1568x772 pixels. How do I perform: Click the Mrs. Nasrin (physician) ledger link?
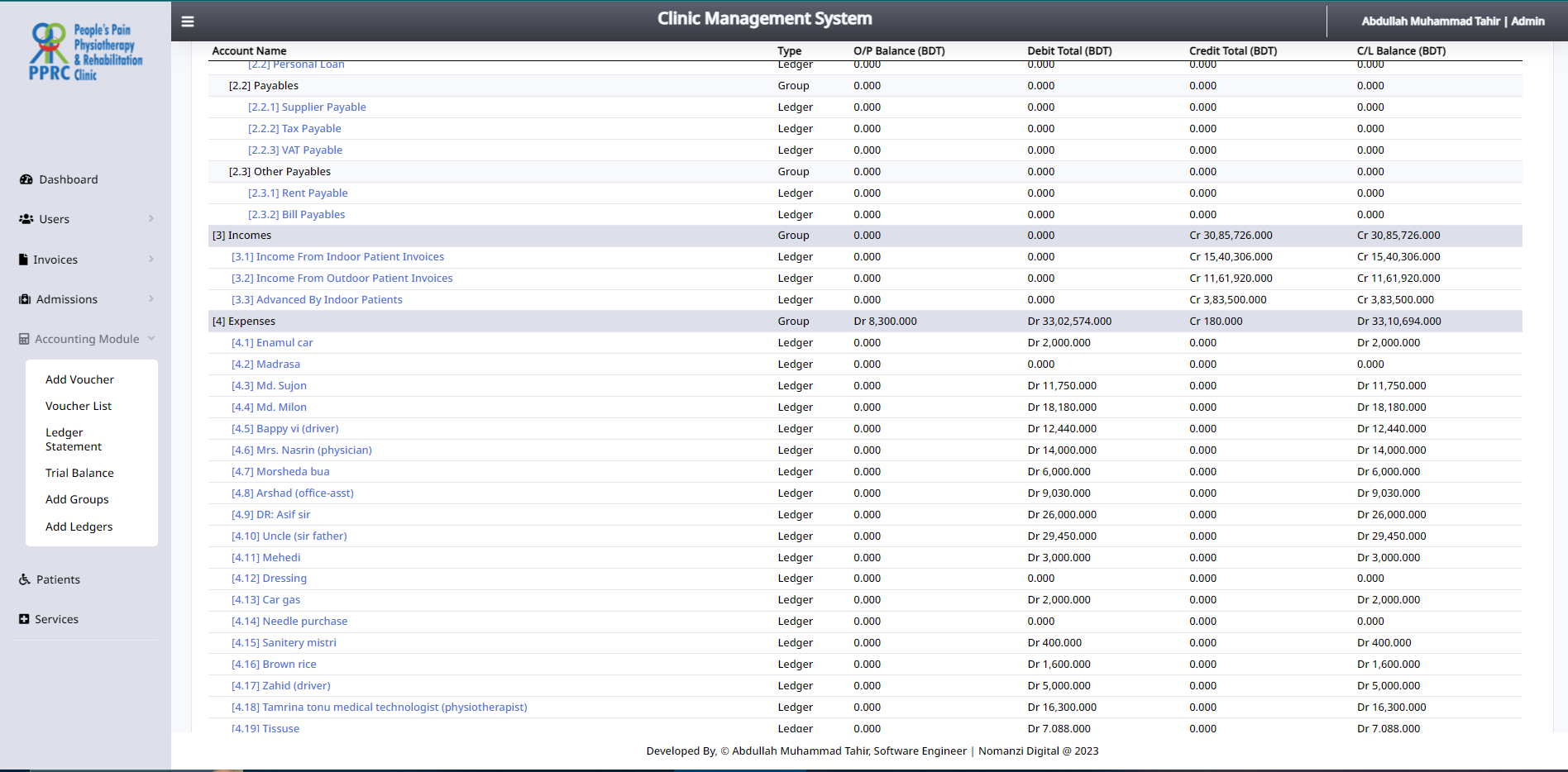pos(301,450)
